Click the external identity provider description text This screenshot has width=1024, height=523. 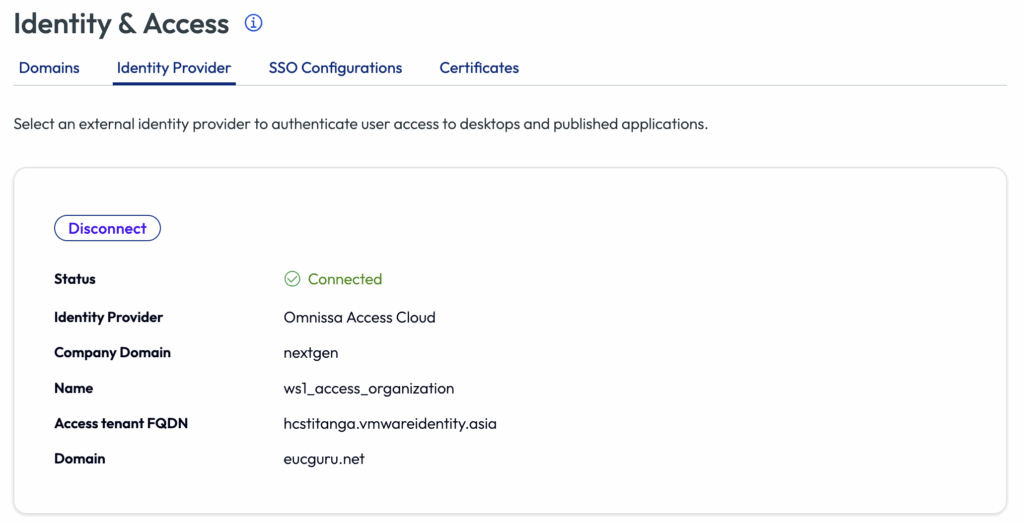point(361,125)
